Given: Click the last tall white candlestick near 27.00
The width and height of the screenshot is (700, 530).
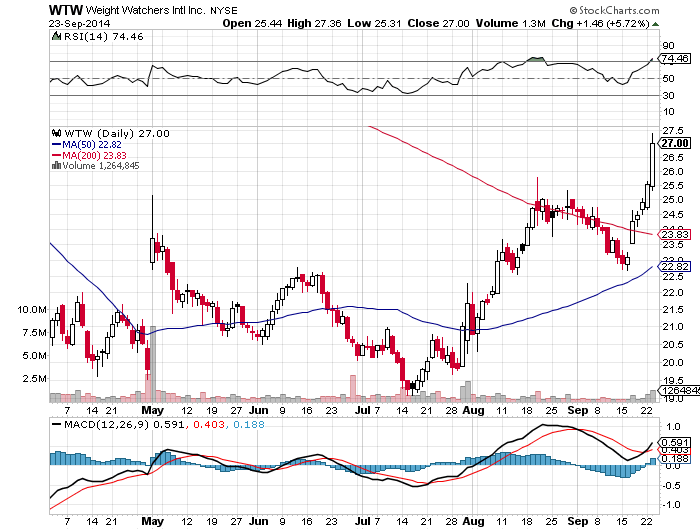Looking at the screenshot, I should point(652,164).
